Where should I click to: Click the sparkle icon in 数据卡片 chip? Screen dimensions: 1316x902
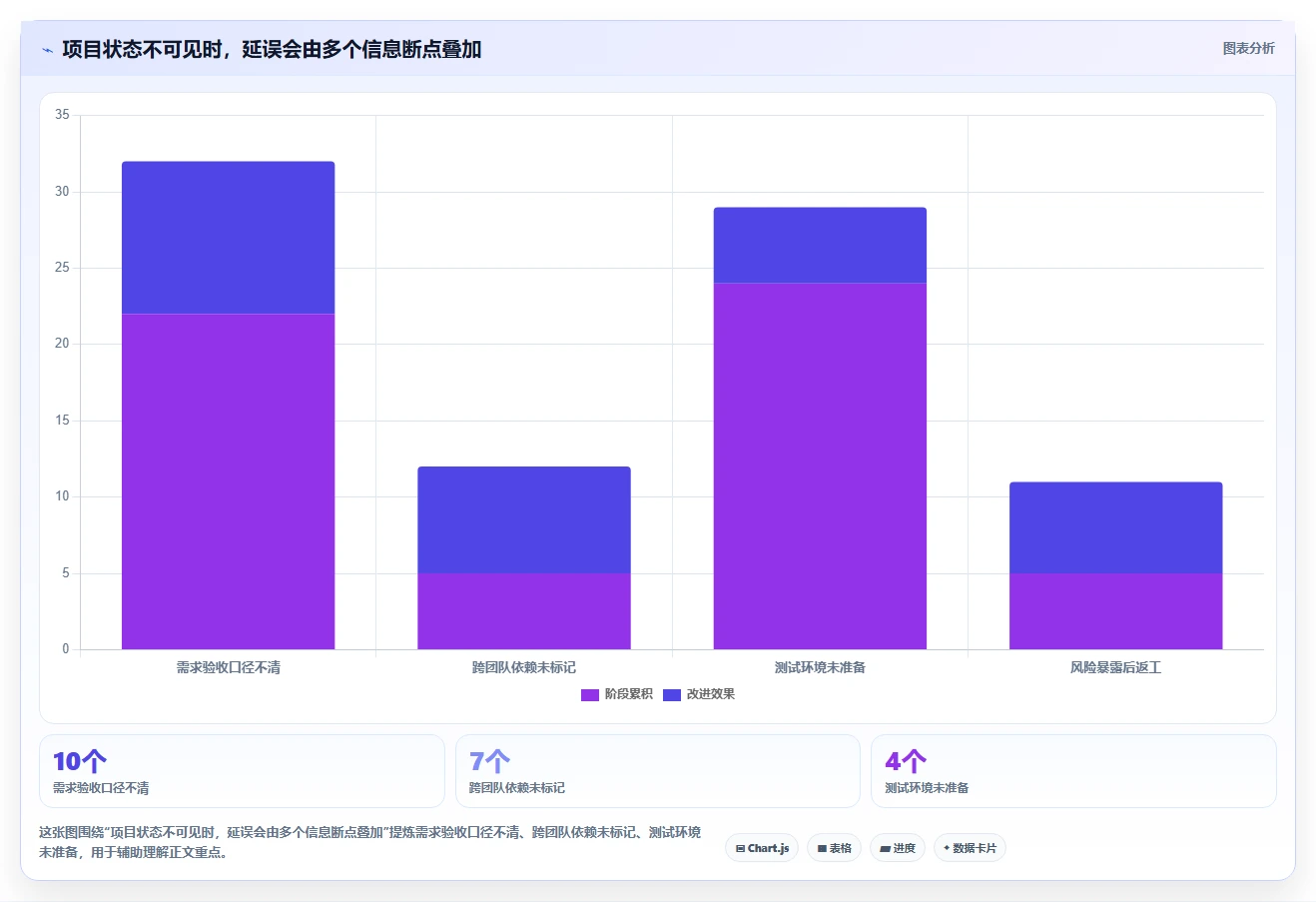(947, 848)
